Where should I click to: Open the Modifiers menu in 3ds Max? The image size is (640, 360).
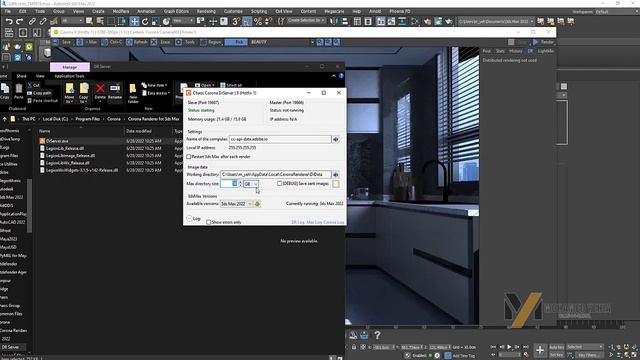point(120,11)
